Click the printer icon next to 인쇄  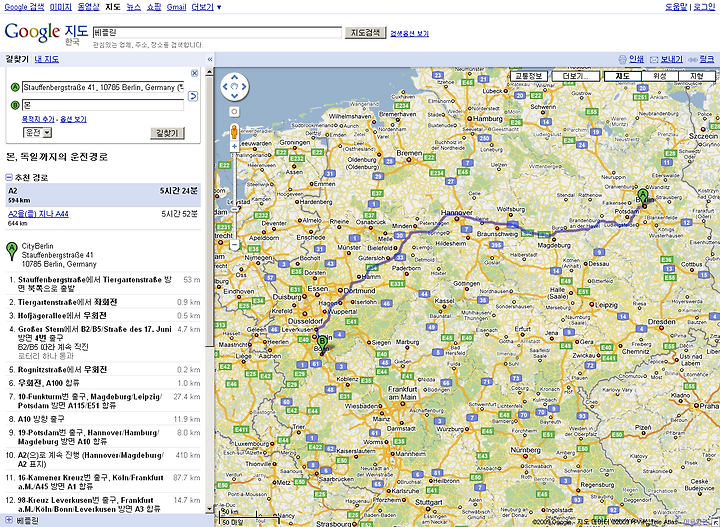(x=622, y=59)
